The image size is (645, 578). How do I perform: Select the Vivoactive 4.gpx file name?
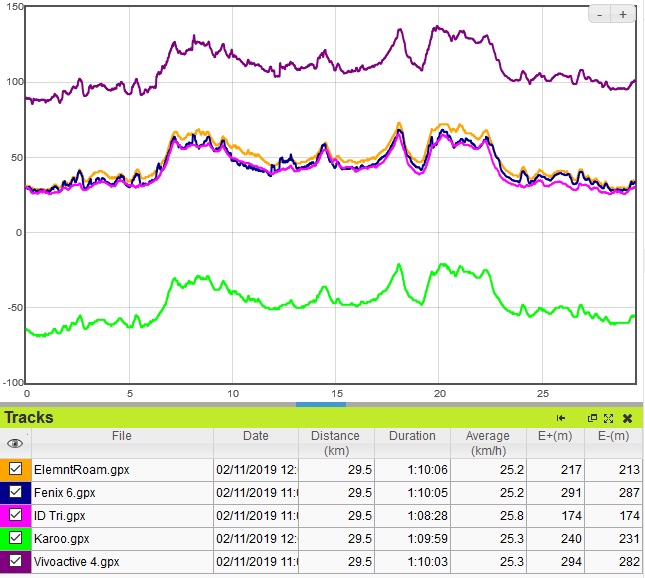(x=78, y=560)
